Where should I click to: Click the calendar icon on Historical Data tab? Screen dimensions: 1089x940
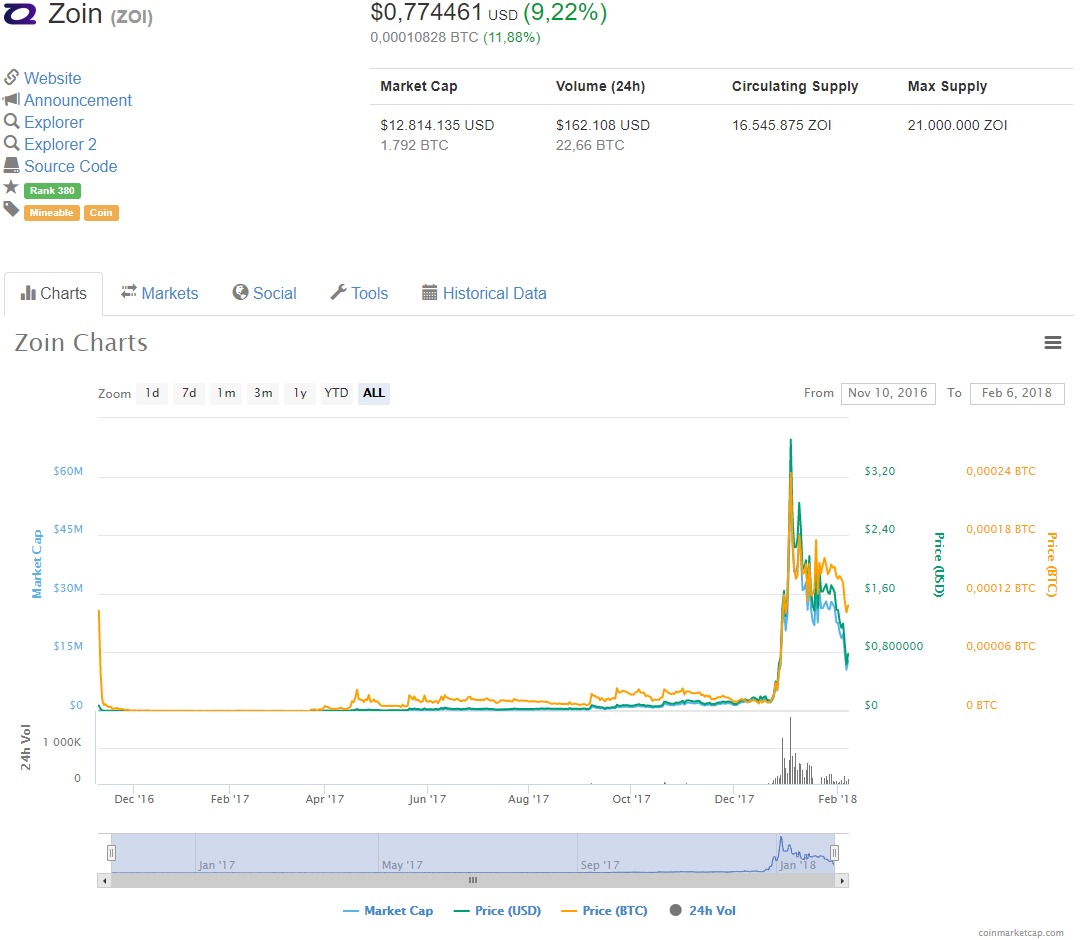tap(430, 292)
